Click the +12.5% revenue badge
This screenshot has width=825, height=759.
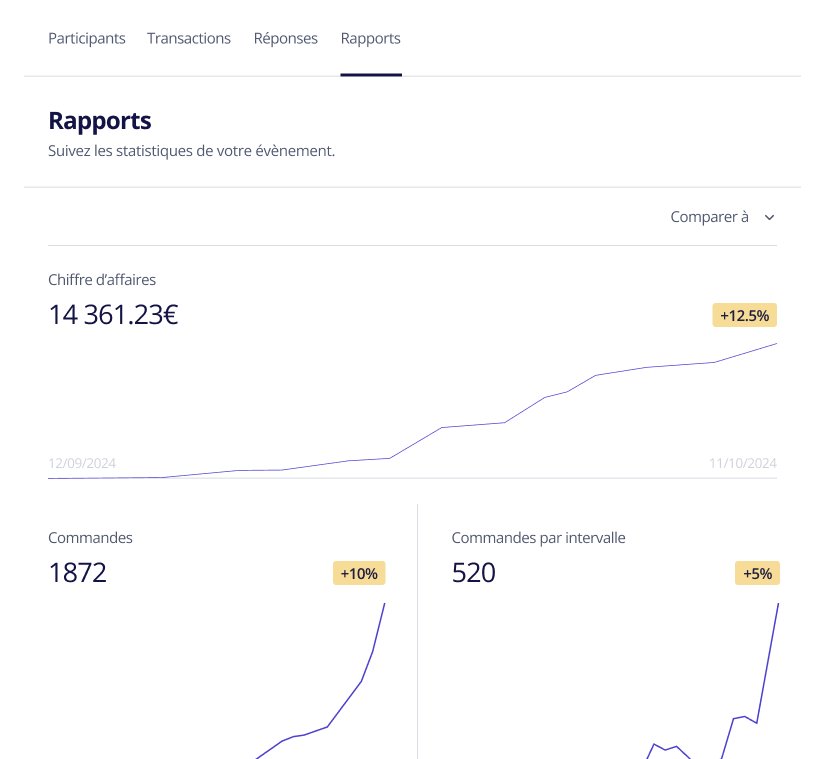pyautogui.click(x=744, y=315)
